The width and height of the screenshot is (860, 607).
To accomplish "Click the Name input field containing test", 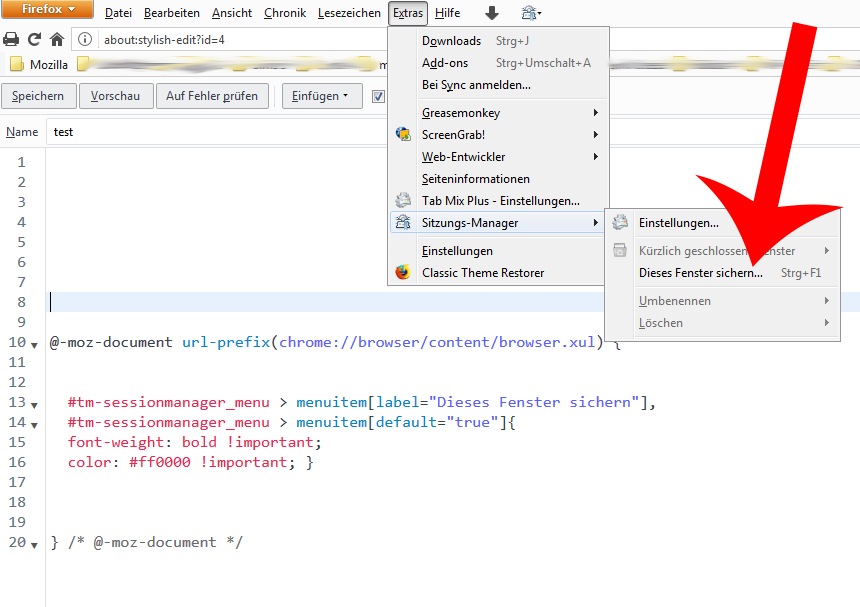I will tap(200, 132).
